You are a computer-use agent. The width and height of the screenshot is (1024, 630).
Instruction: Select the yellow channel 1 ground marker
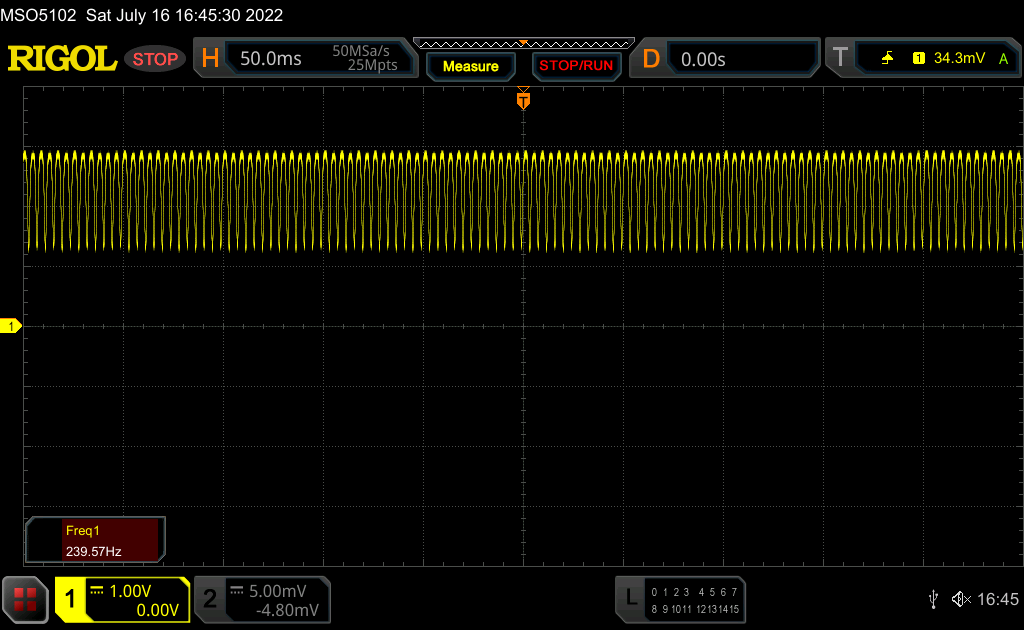click(x=11, y=326)
